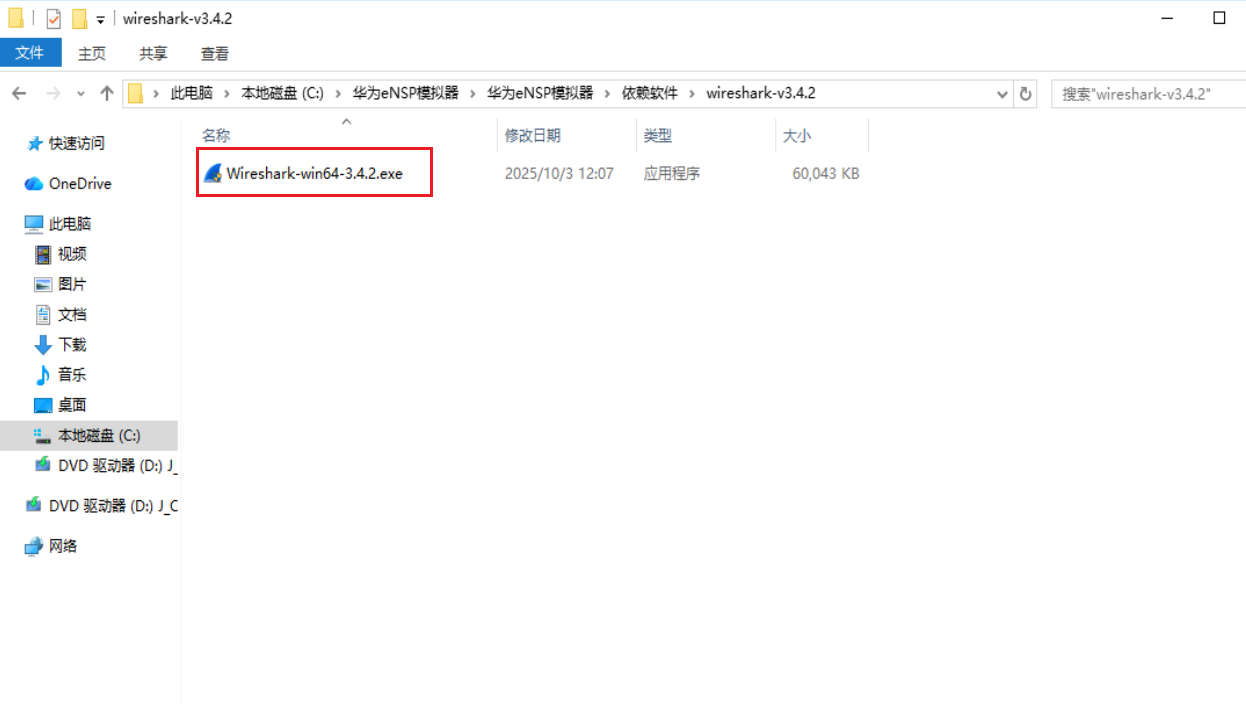The height and width of the screenshot is (704, 1246).
Task: Open the 主页 ribbon tab
Action: [92, 53]
